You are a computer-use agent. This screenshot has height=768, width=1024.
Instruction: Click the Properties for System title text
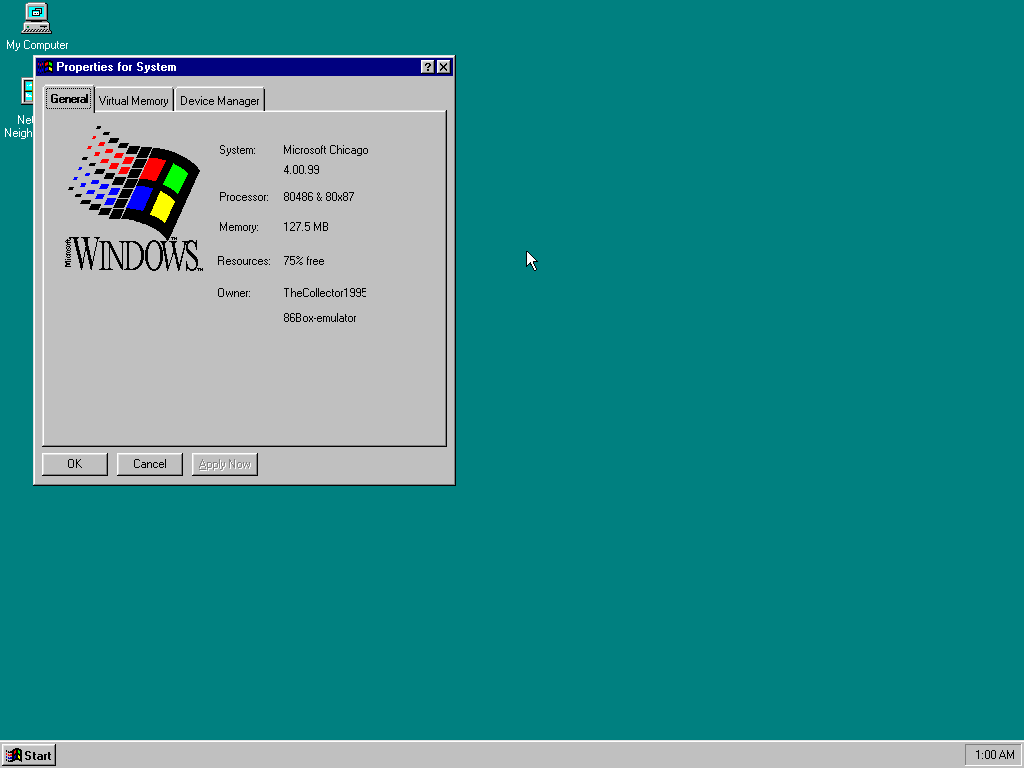coord(116,67)
